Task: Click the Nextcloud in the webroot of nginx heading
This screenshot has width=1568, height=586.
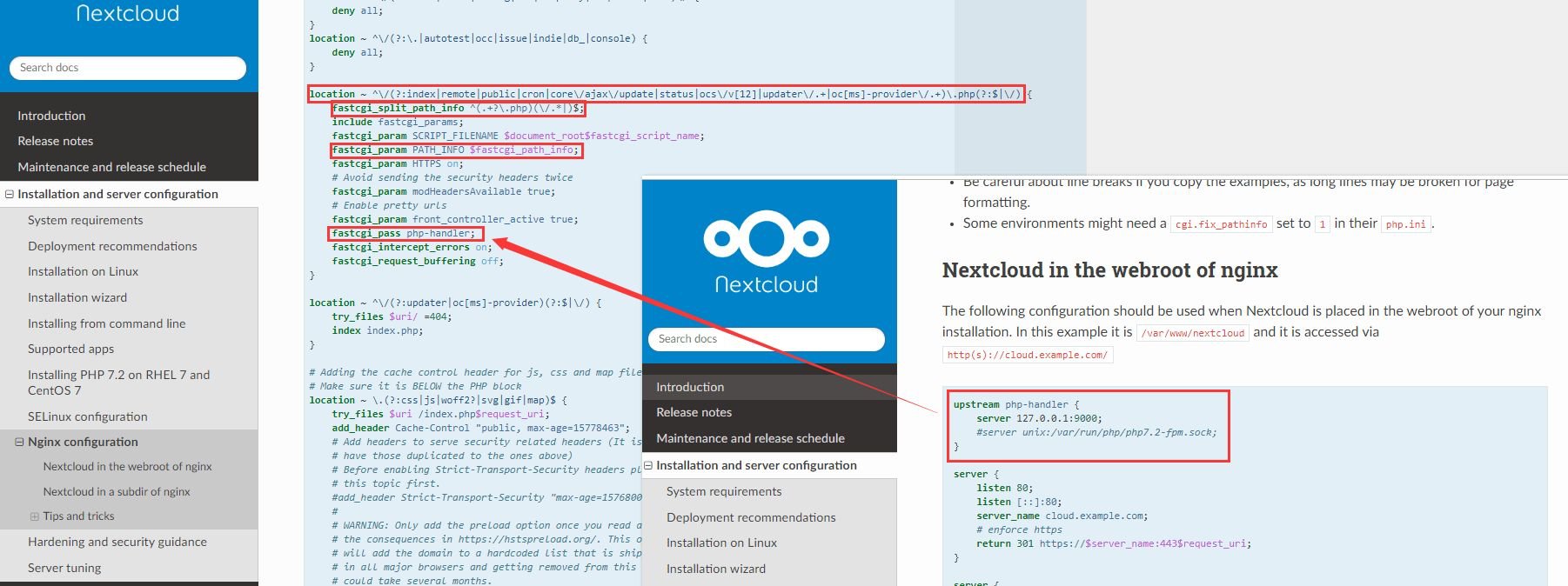Action: point(1109,270)
